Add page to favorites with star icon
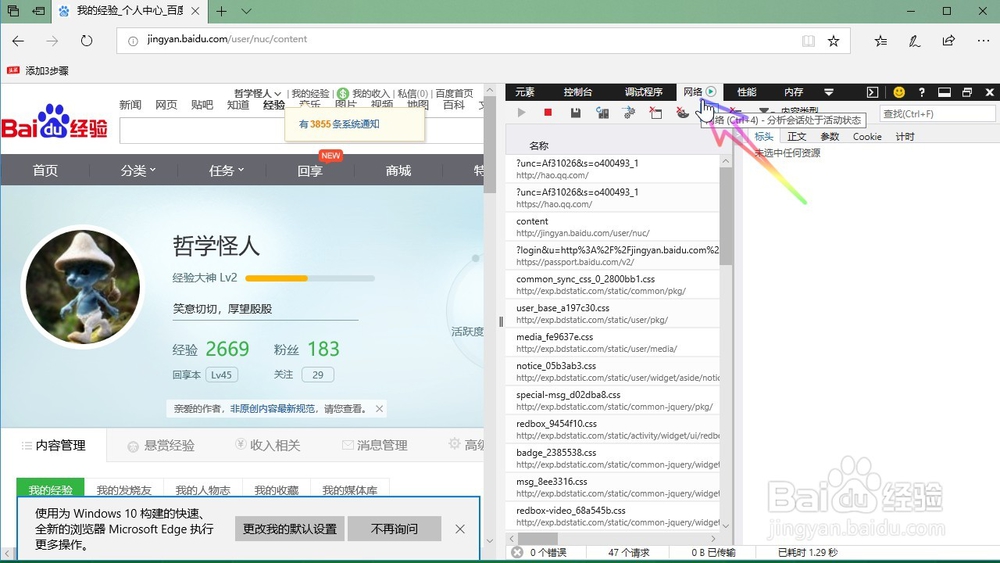The height and width of the screenshot is (563, 1000). 834,41
